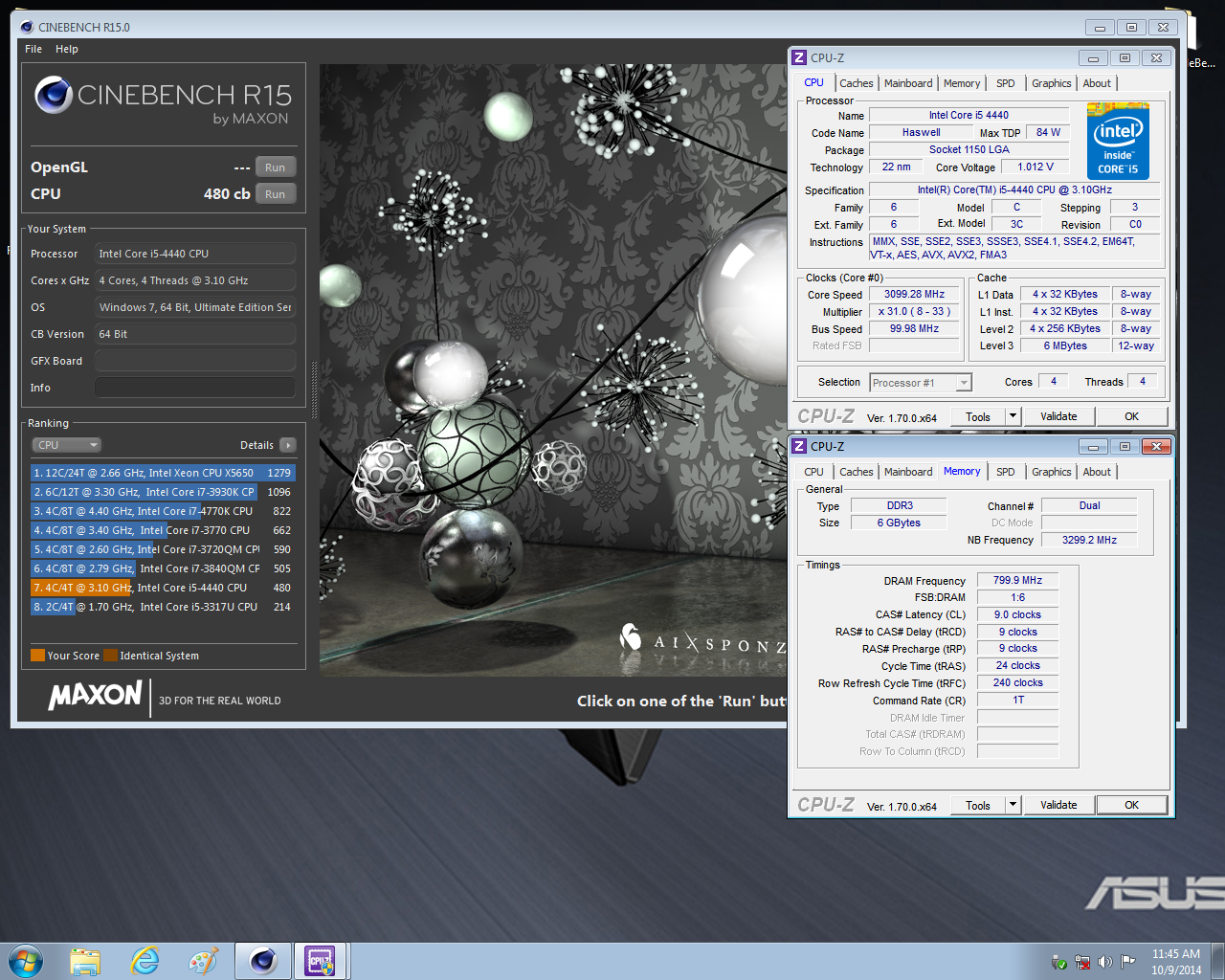Screen dimensions: 1225x980
Task: Click the security shield tray icon
Action: click(1059, 962)
